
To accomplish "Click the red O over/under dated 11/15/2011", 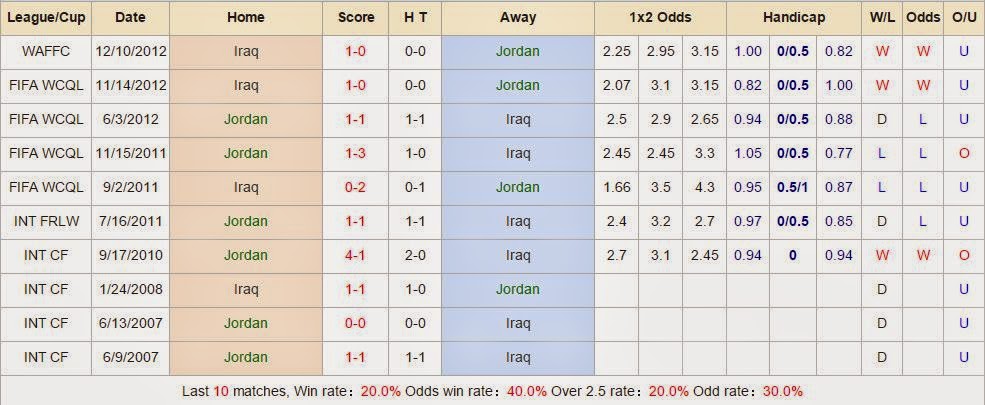I will coord(964,153).
